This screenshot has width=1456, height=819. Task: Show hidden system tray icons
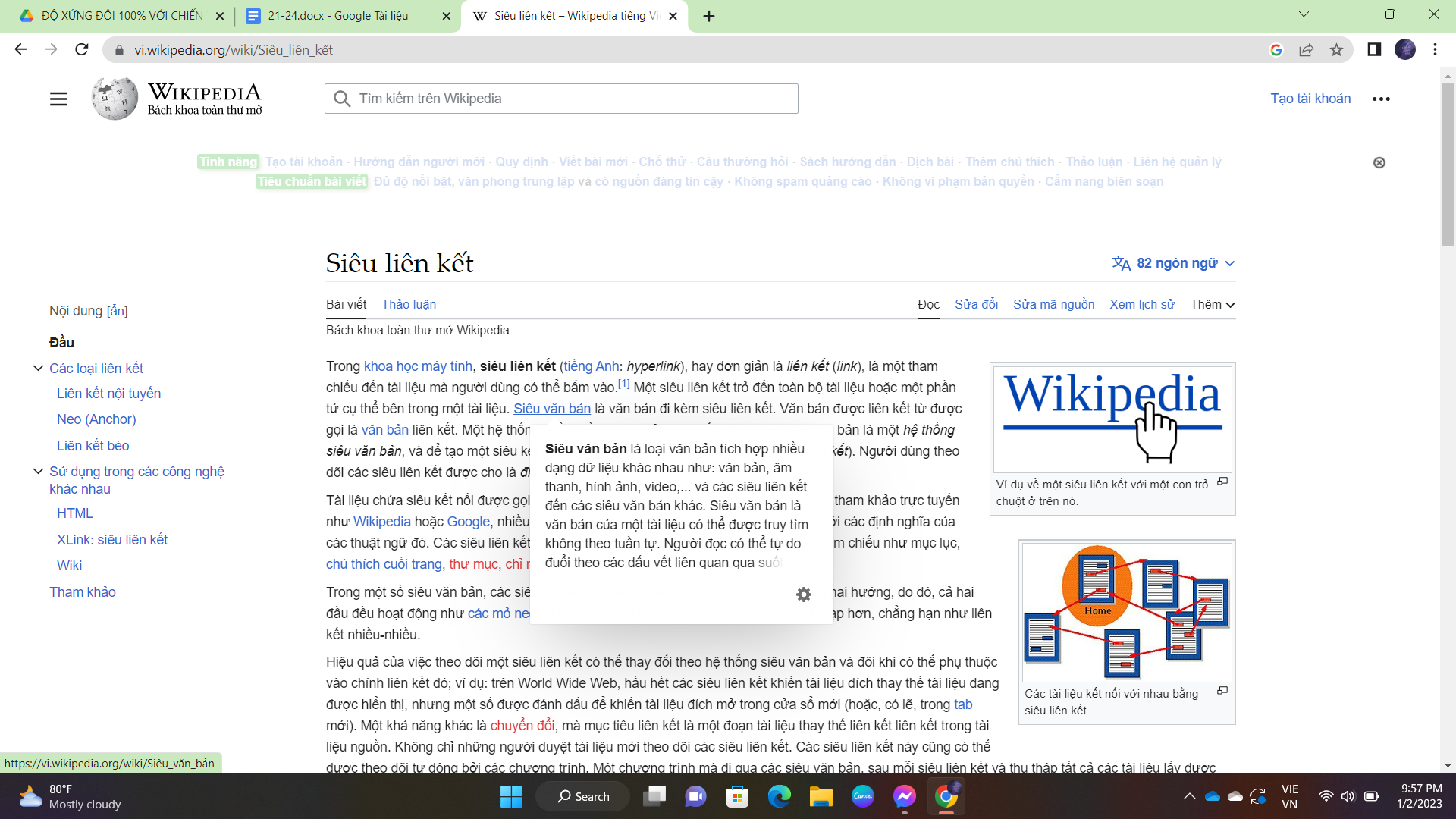(1189, 796)
